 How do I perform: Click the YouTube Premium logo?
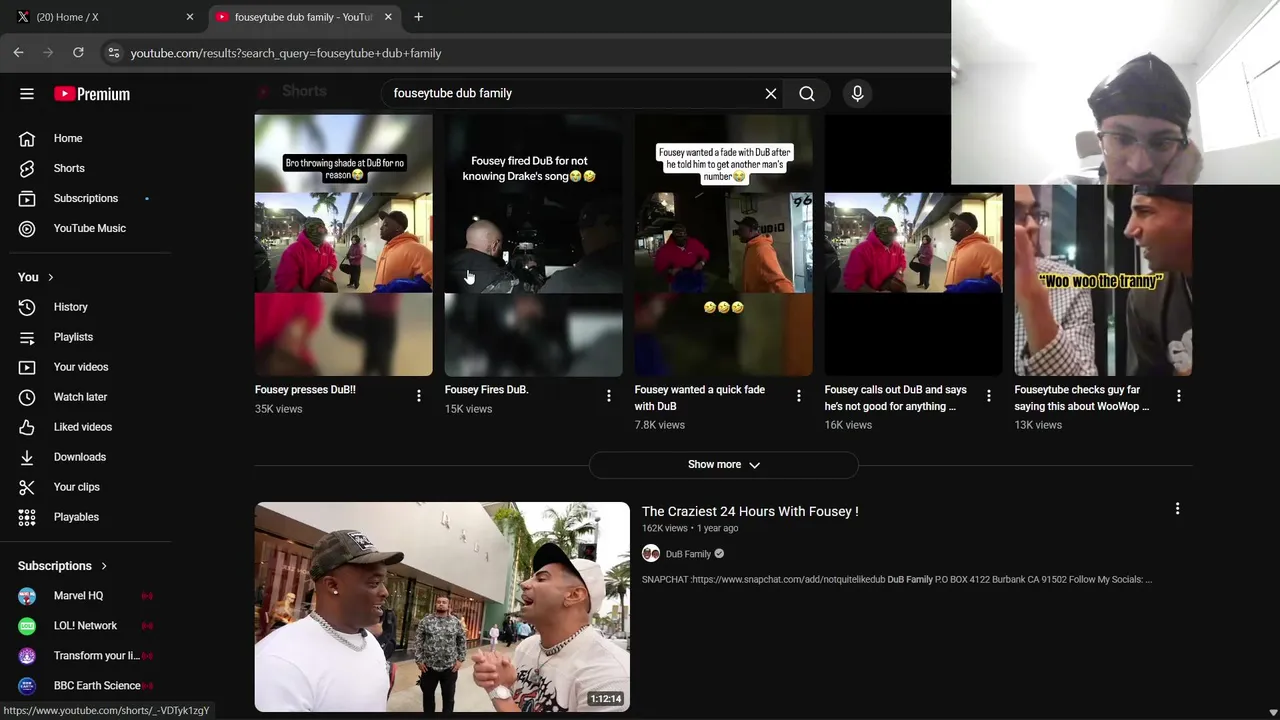point(92,94)
